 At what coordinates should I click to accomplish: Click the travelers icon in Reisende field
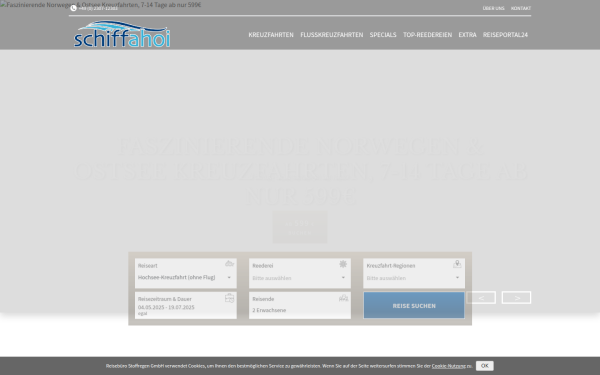coord(343,298)
